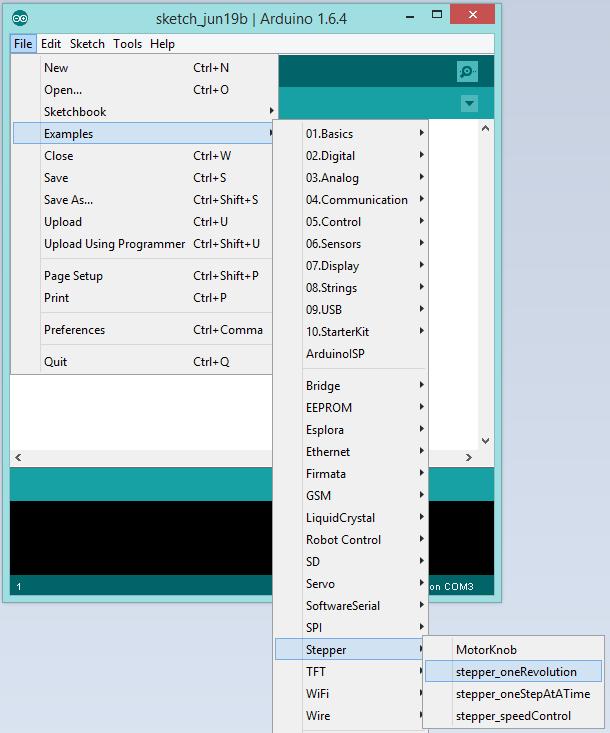This screenshot has height=733, width=610.
Task: Expand Firmata library examples
Action: click(351, 474)
